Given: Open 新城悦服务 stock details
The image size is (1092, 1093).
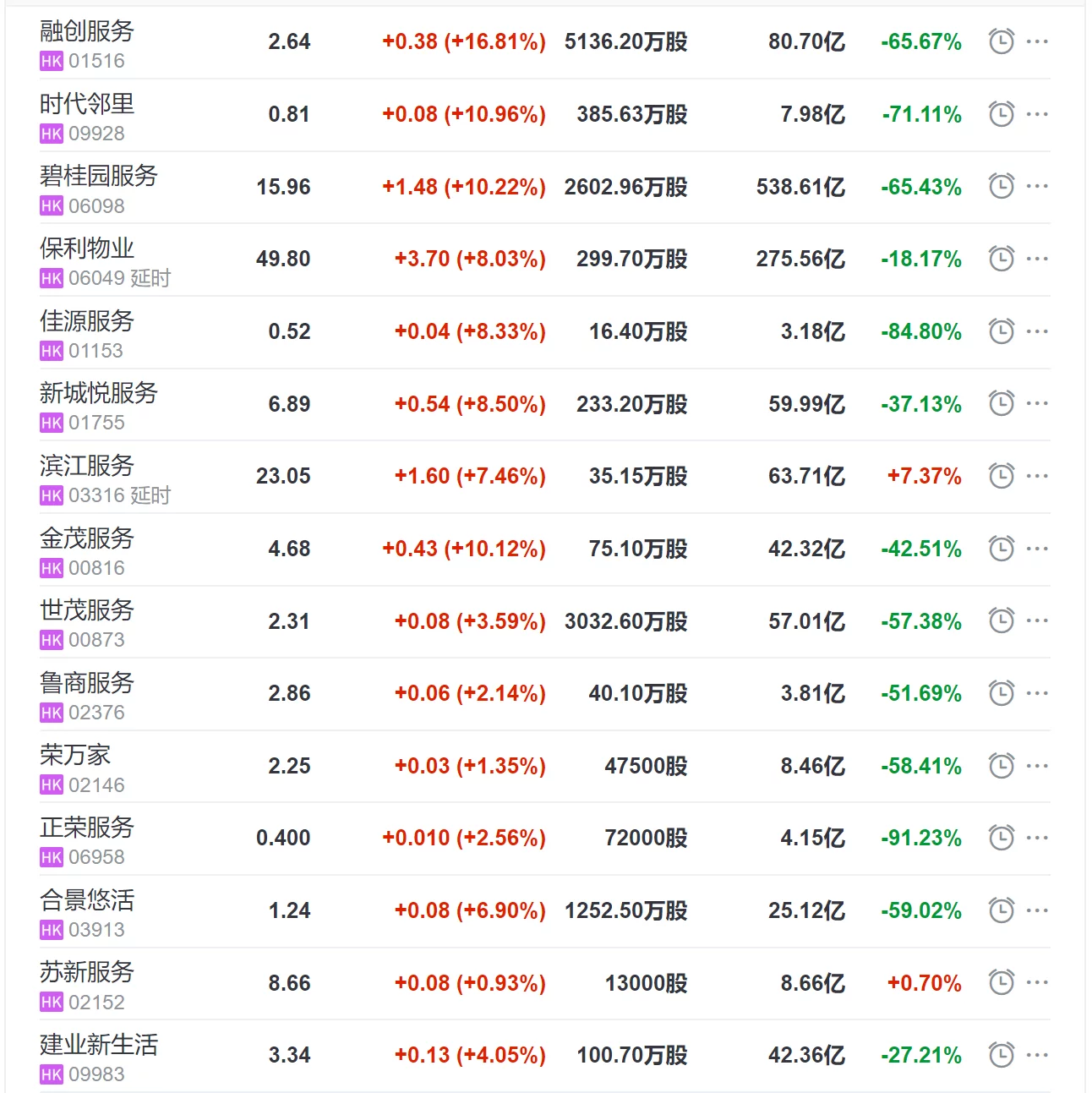Looking at the screenshot, I should 99,393.
